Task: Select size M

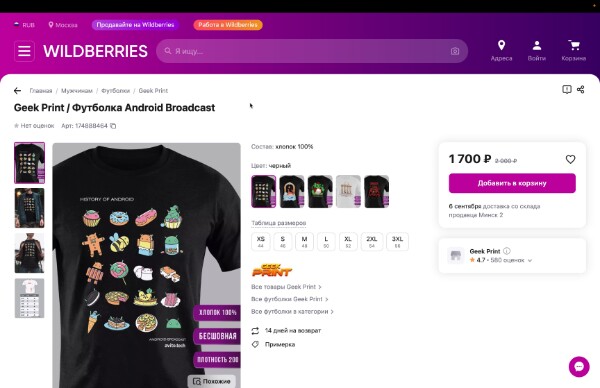Action: coord(304,241)
